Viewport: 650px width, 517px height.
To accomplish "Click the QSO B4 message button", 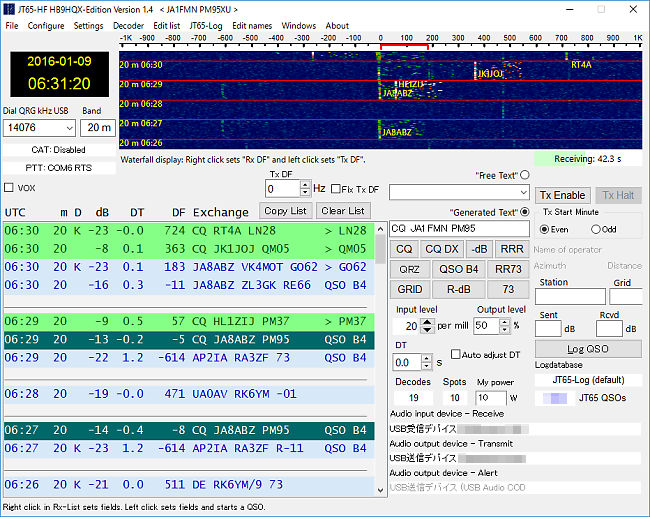I will 458,269.
